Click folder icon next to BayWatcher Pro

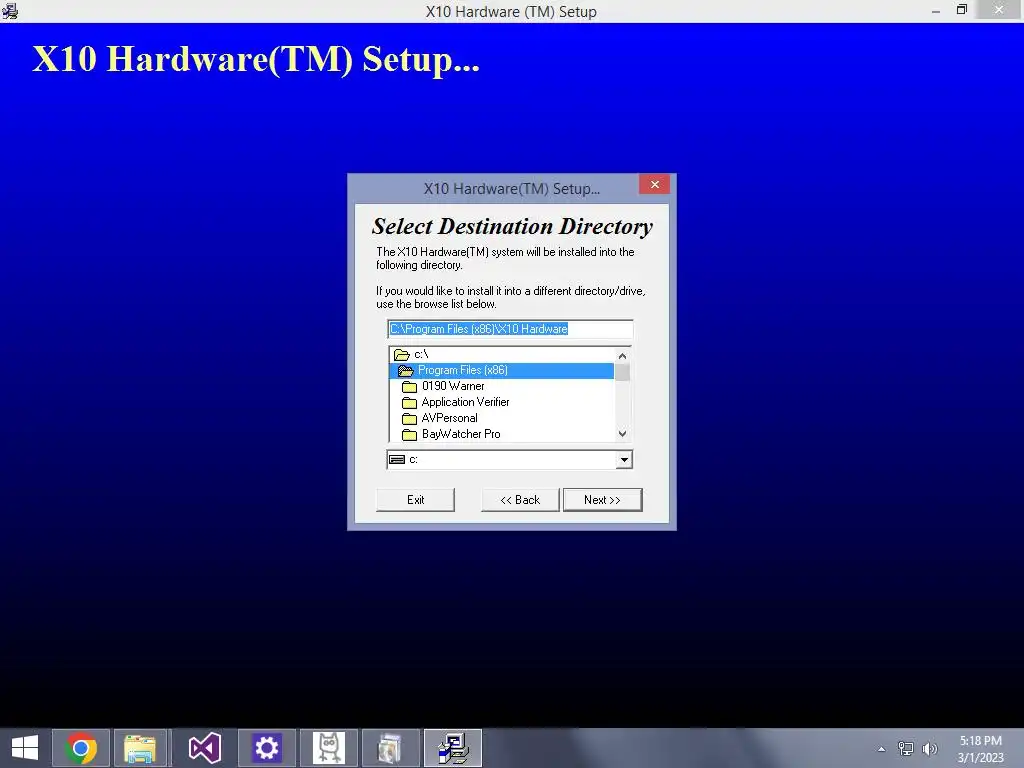click(409, 434)
